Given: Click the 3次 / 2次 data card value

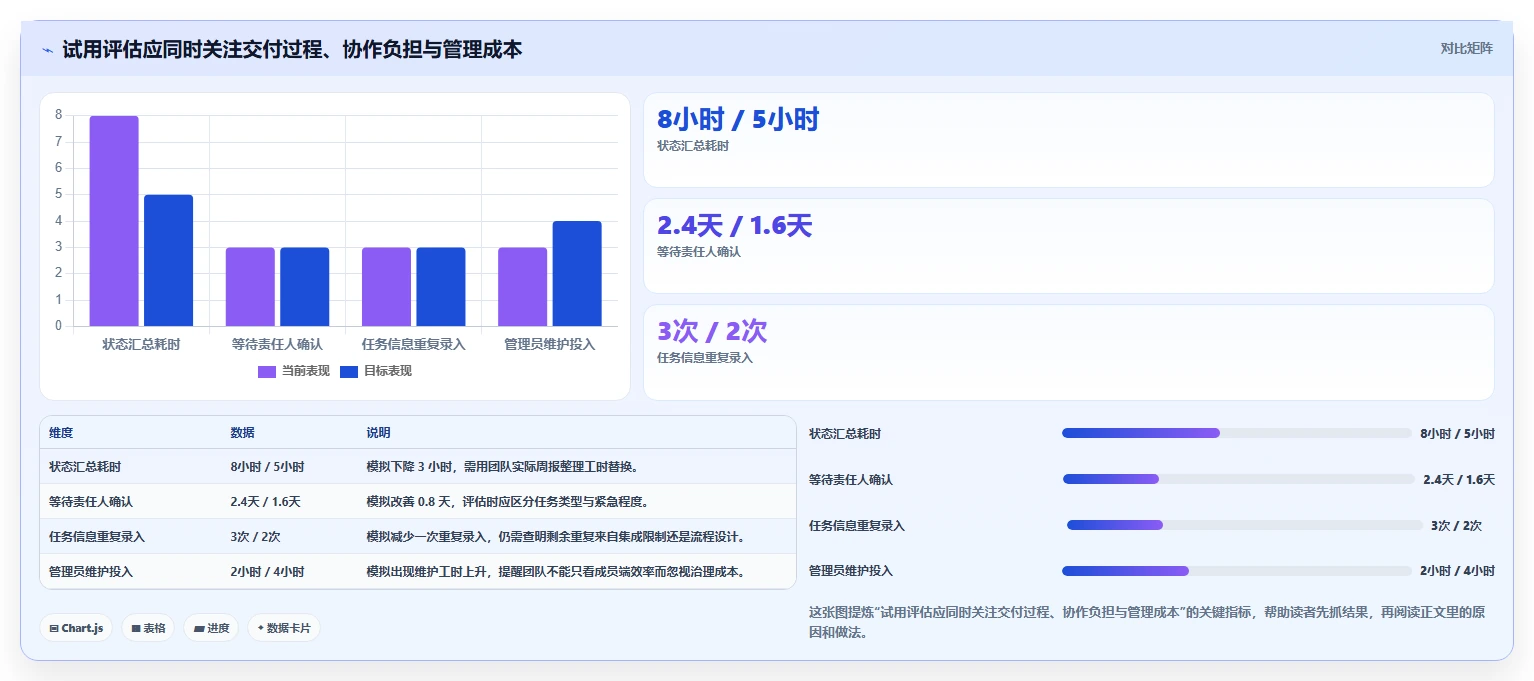Looking at the screenshot, I should 712,332.
